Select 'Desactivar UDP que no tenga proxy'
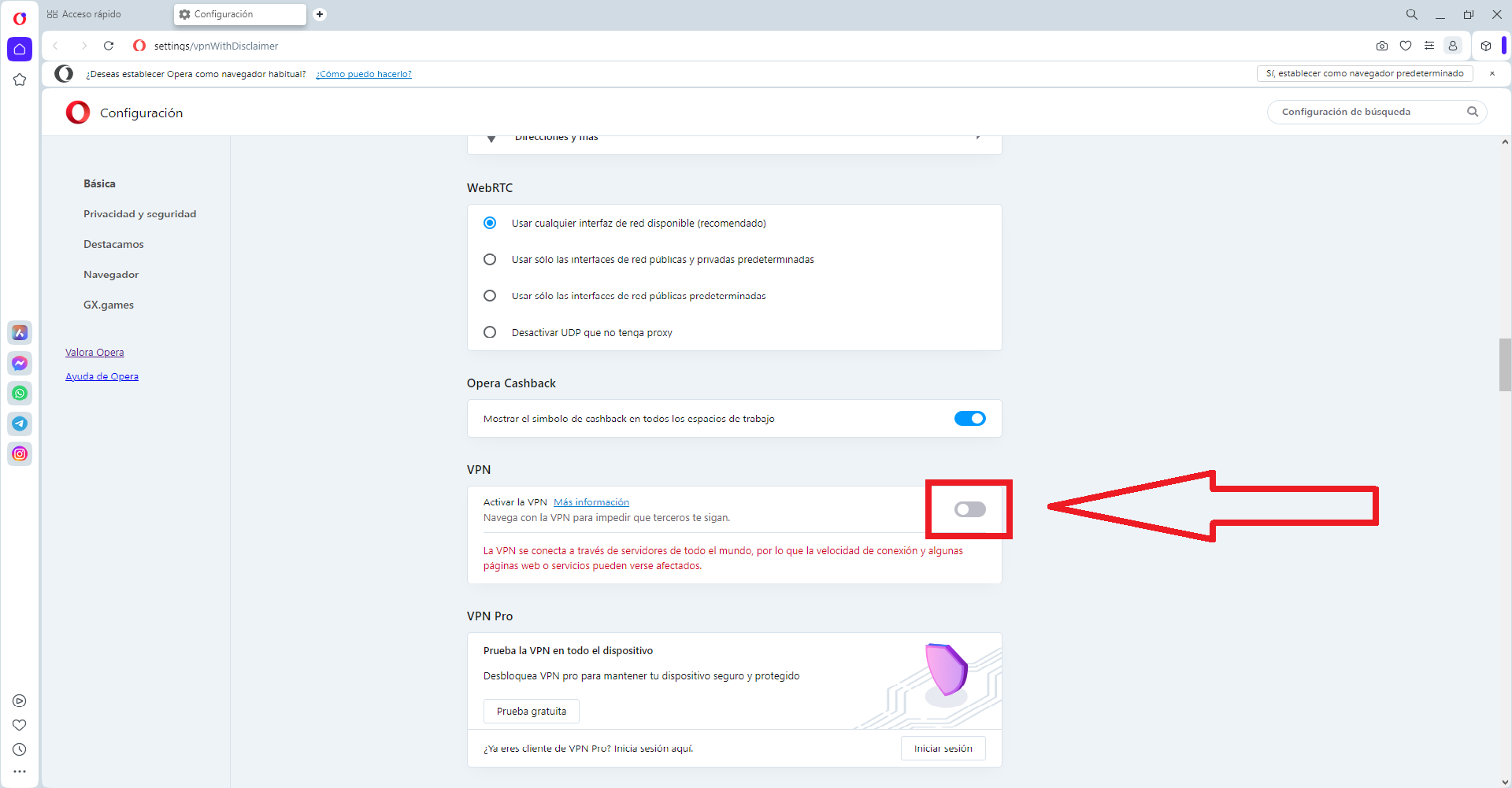Screen dimensions: 1512x788 point(490,332)
